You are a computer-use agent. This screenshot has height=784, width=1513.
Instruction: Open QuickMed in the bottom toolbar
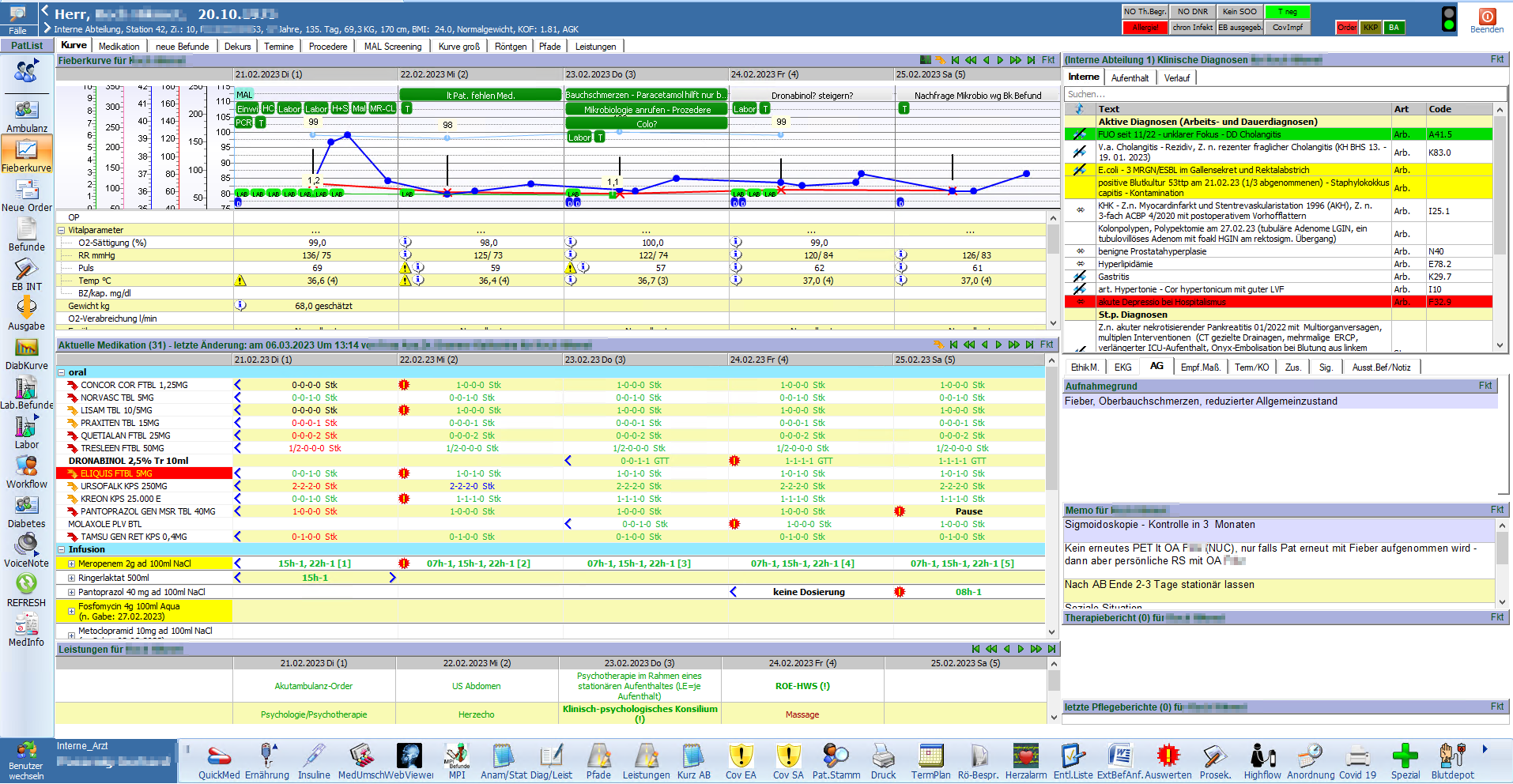click(x=219, y=762)
